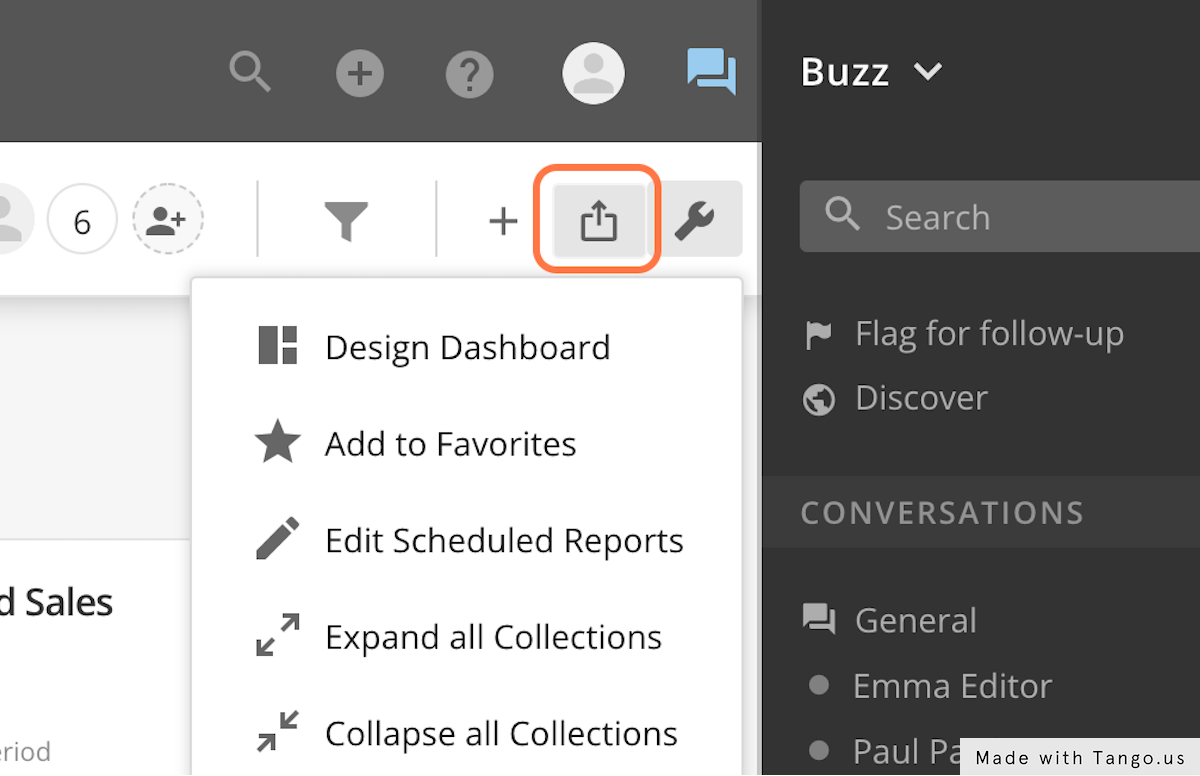Expand all Collections from the menu

[492, 637]
